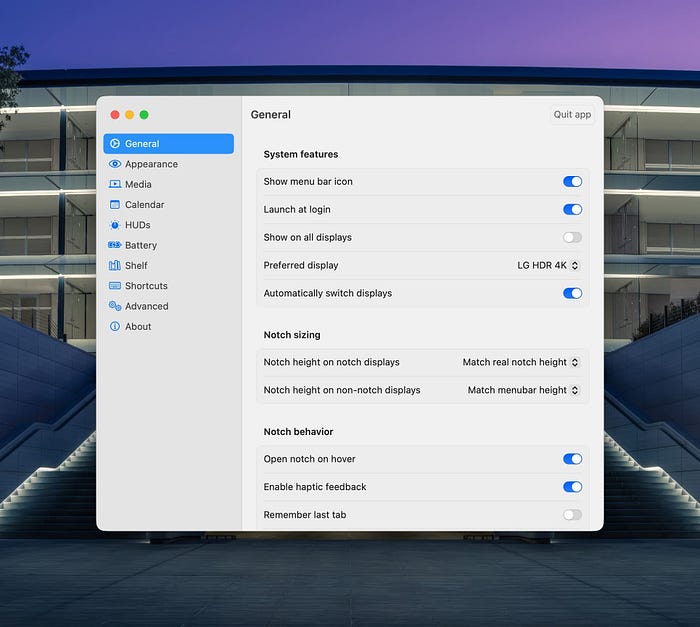Minimize window with yellow button
This screenshot has width=700, height=627.
point(129,115)
